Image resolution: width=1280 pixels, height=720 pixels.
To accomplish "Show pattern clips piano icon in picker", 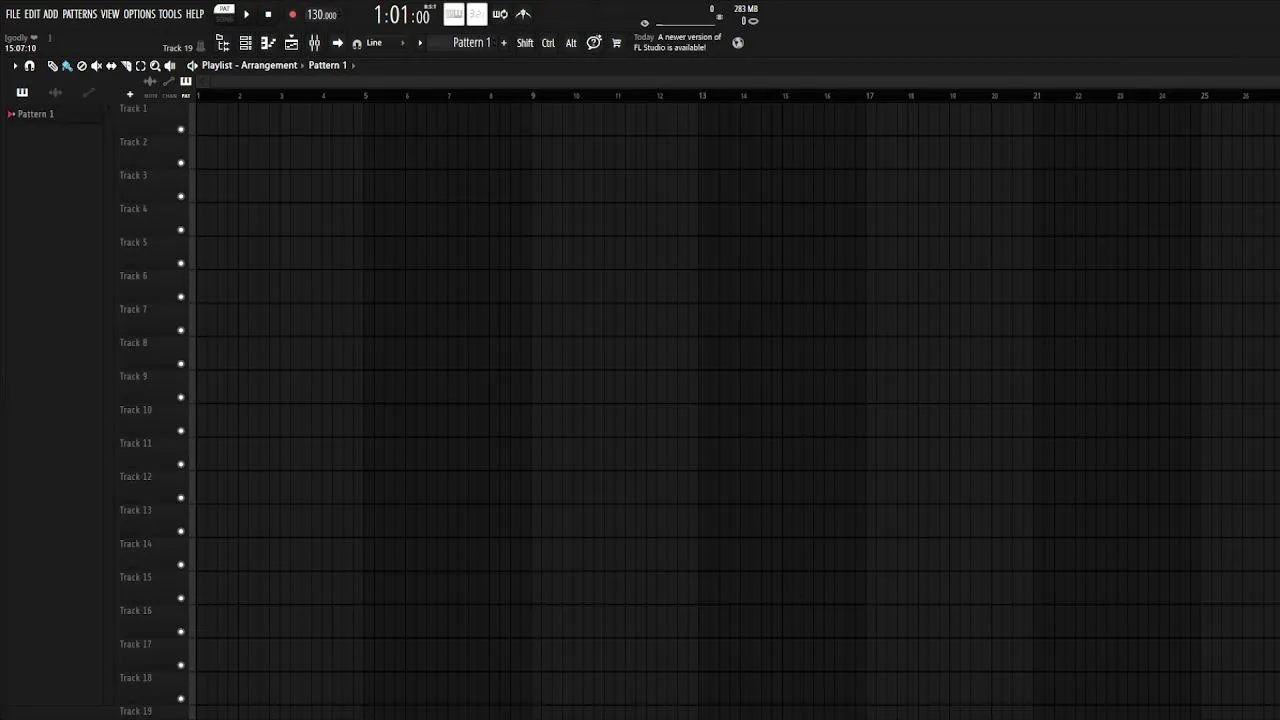I will tap(22, 92).
